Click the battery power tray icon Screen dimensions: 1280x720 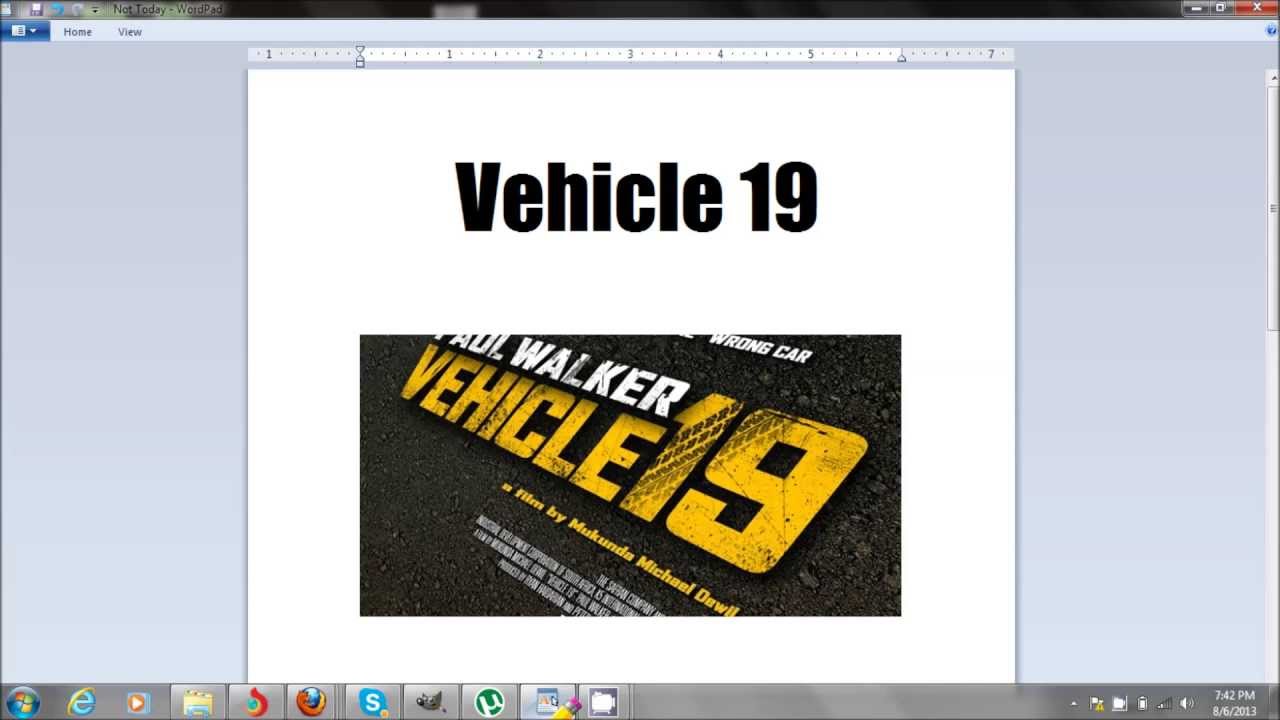pos(1143,703)
